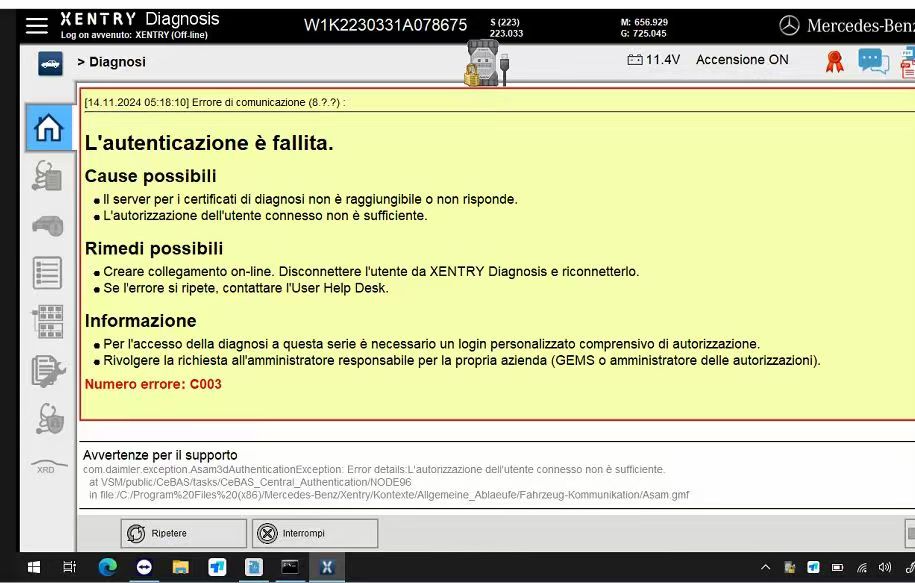
Task: Click the Interrompi button
Action: click(315, 533)
